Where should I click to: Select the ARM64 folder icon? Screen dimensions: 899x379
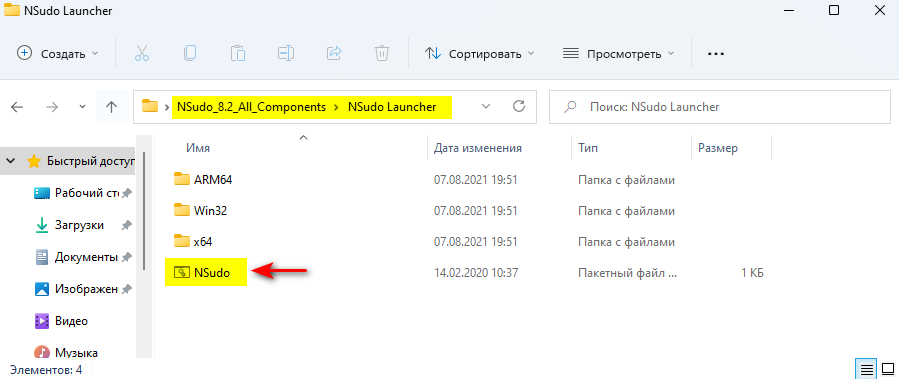182,179
